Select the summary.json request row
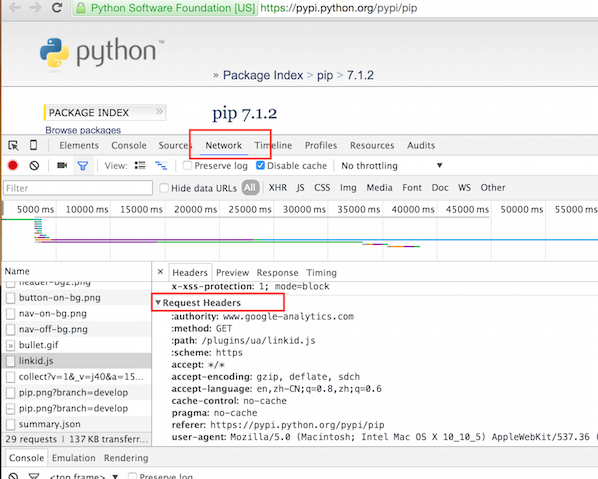This screenshot has width=598, height=479. pos(76,424)
